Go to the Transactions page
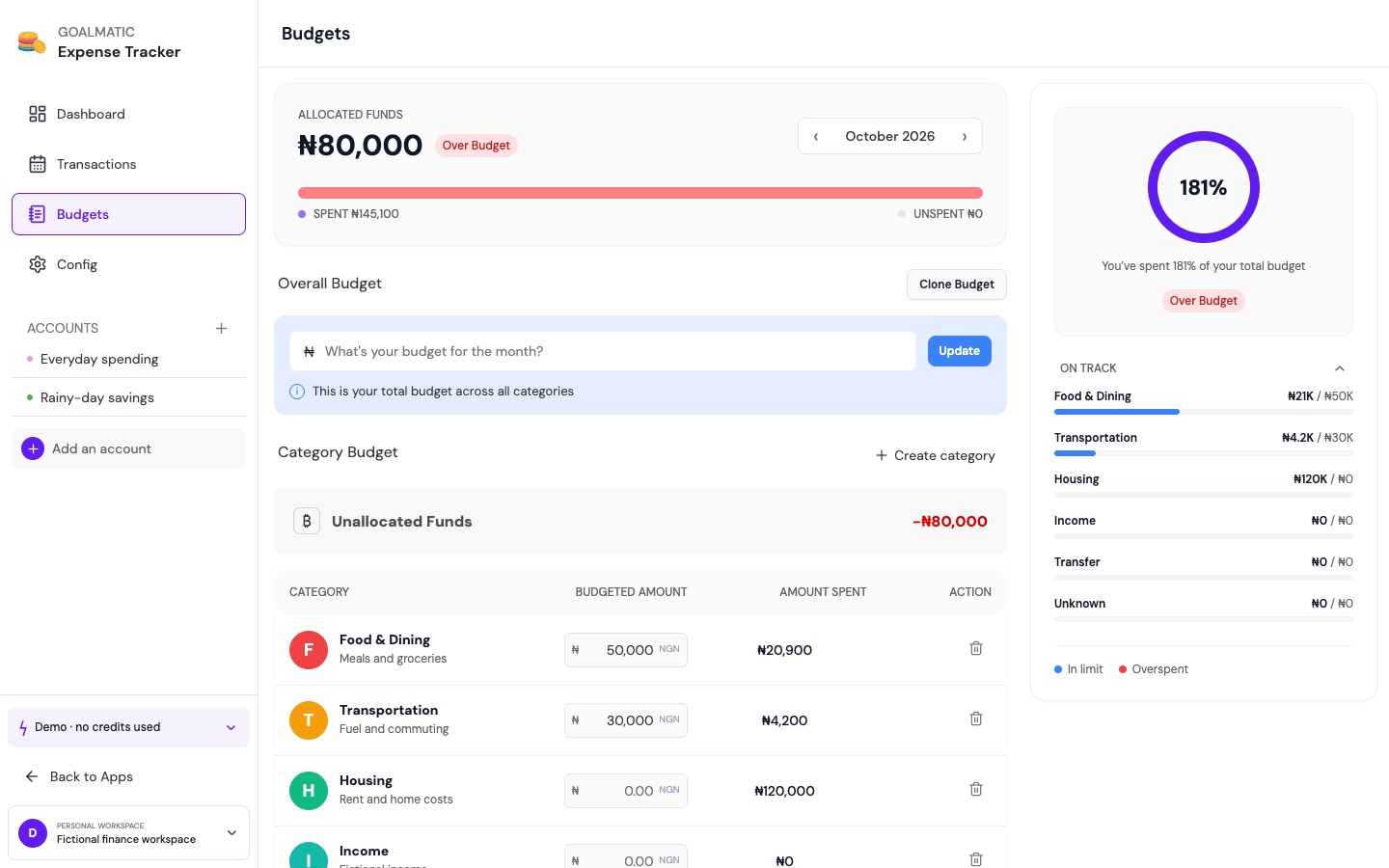Viewport: 1389px width, 868px height. [x=128, y=164]
